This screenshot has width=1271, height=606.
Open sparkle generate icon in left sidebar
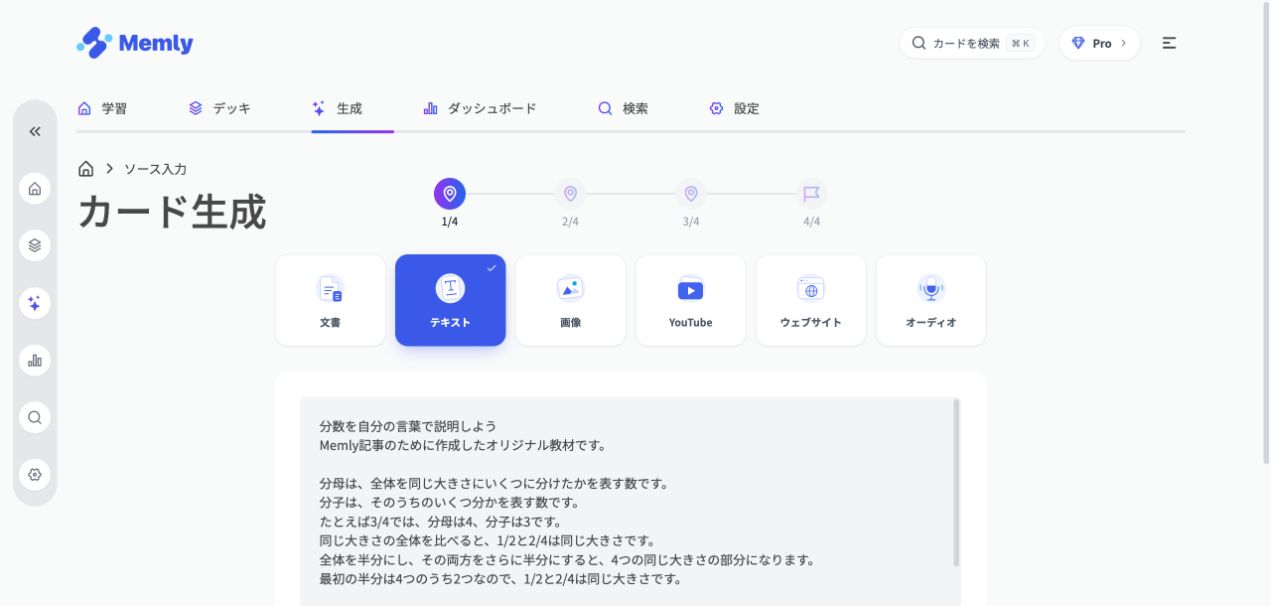pos(35,303)
